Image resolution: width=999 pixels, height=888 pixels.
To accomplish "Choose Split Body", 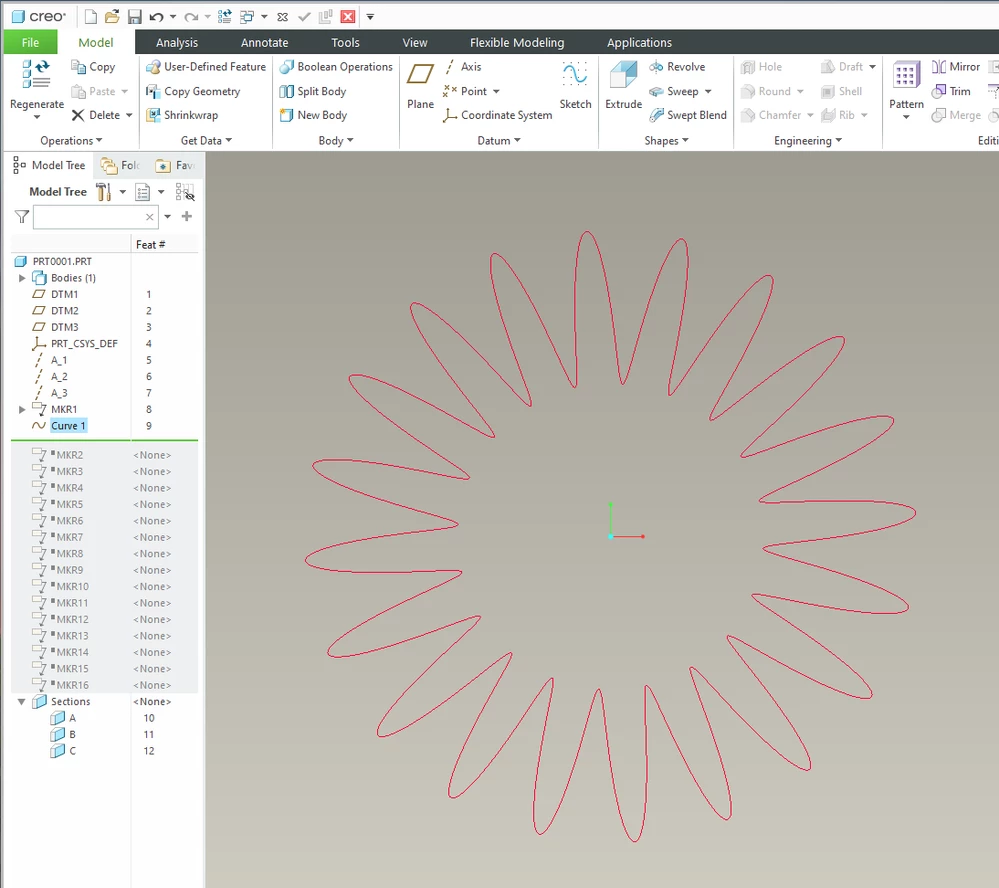I will [313, 92].
